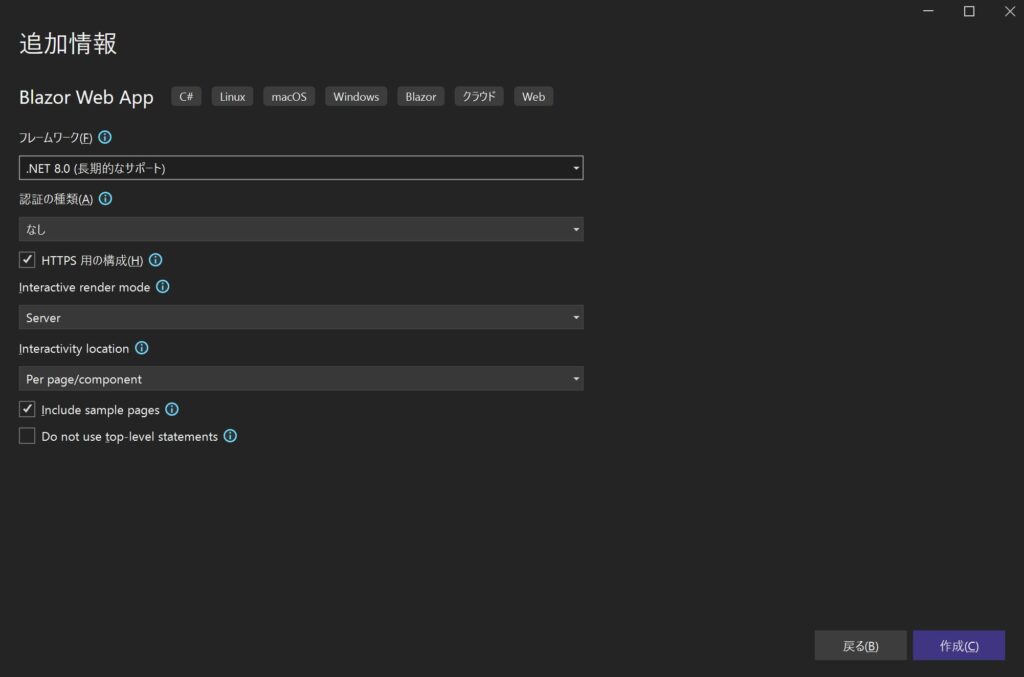The width and height of the screenshot is (1024, 677).
Task: Click the HTTPS 用の構成 info icon
Action: point(155,259)
